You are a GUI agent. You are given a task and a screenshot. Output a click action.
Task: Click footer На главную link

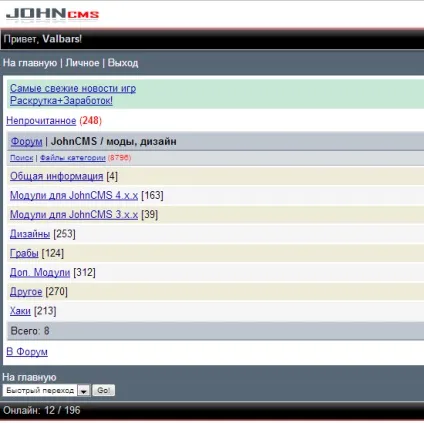29,377
